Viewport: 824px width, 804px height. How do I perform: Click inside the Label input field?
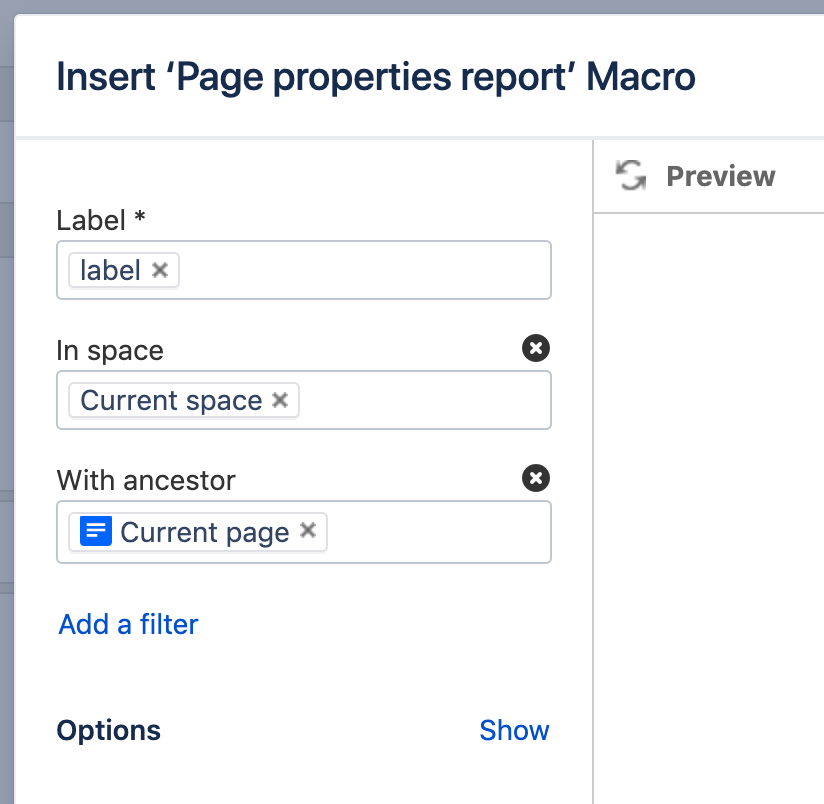[x=360, y=270]
